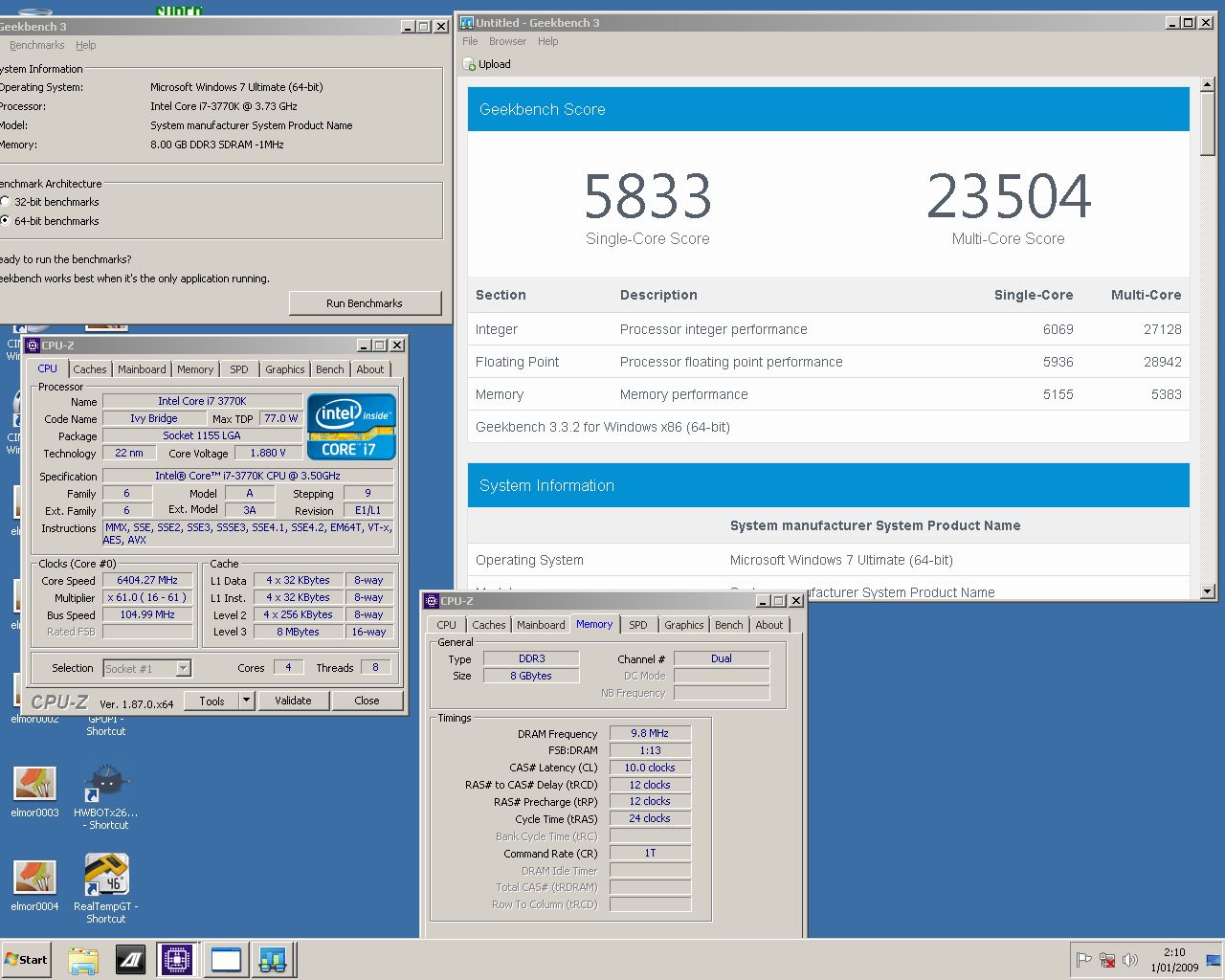Click the Show Desktop icon beside the clock
The height and width of the screenshot is (980, 1225).
1214,960
